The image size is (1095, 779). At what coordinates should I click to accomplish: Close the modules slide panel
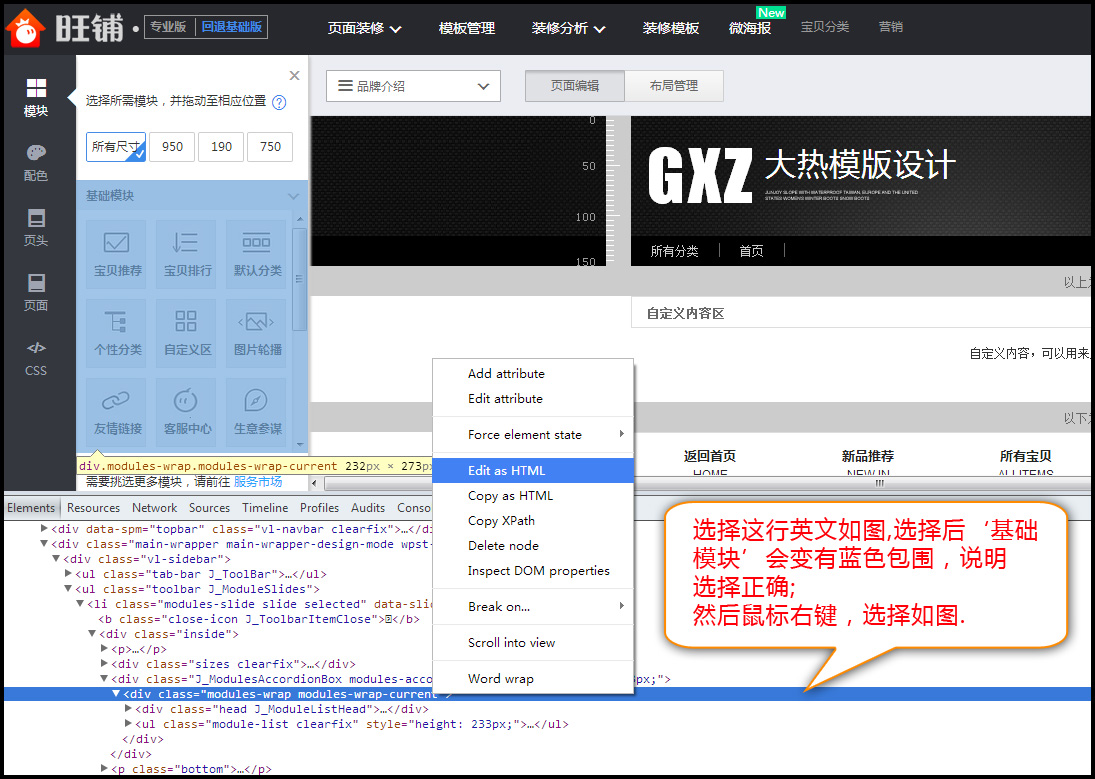294,75
